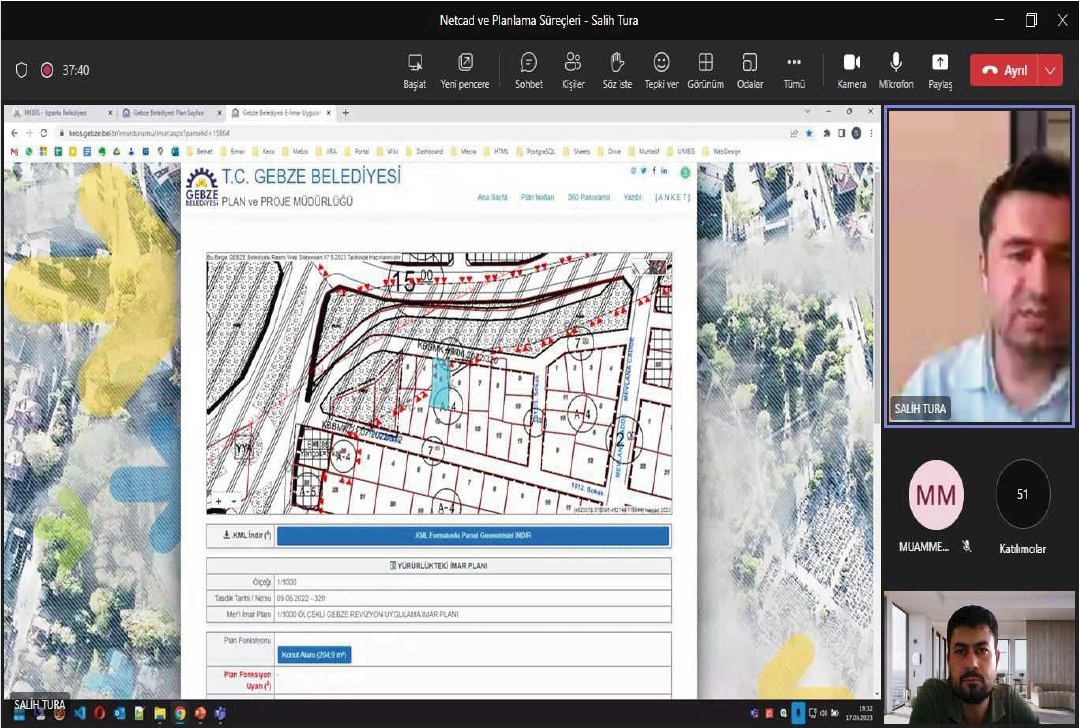Screen dimensions: 1080x728
Task: Open Plan Notları page
Action: 537,198
